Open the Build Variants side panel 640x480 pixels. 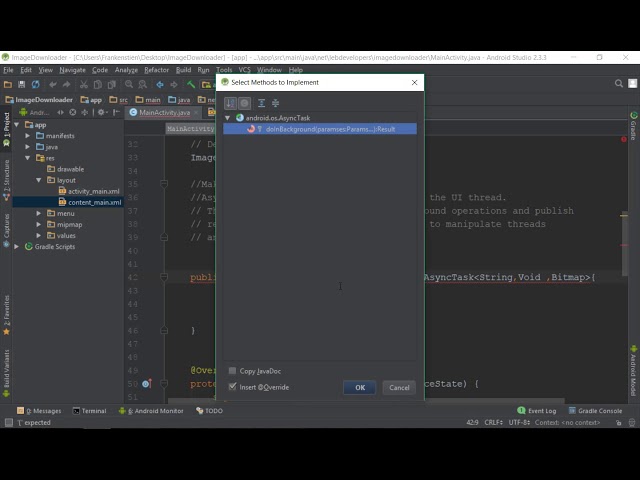click(6, 373)
